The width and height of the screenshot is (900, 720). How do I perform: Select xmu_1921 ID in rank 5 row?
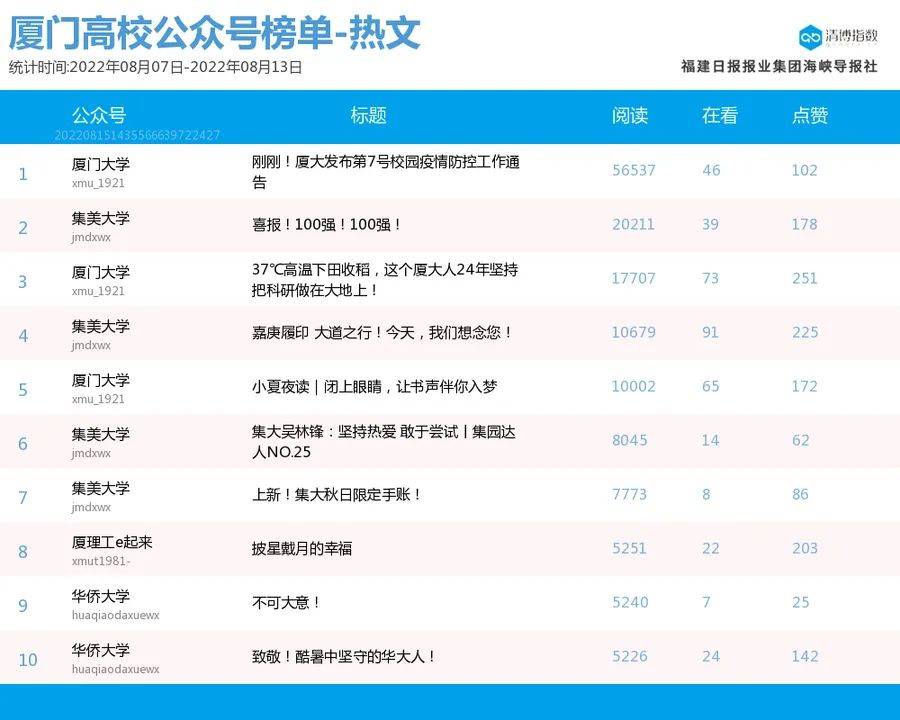(98, 399)
